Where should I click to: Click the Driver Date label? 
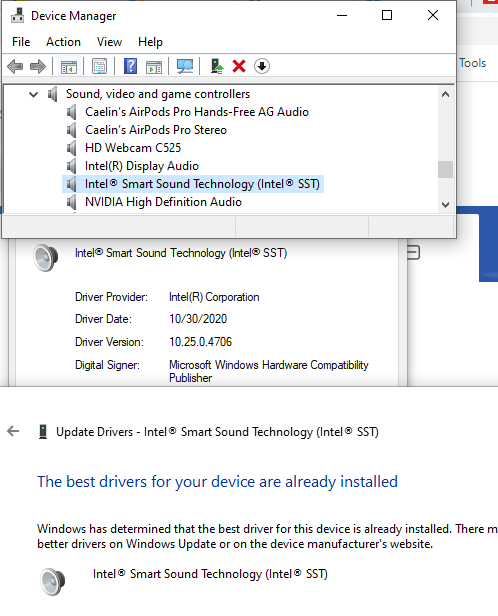pos(103,319)
